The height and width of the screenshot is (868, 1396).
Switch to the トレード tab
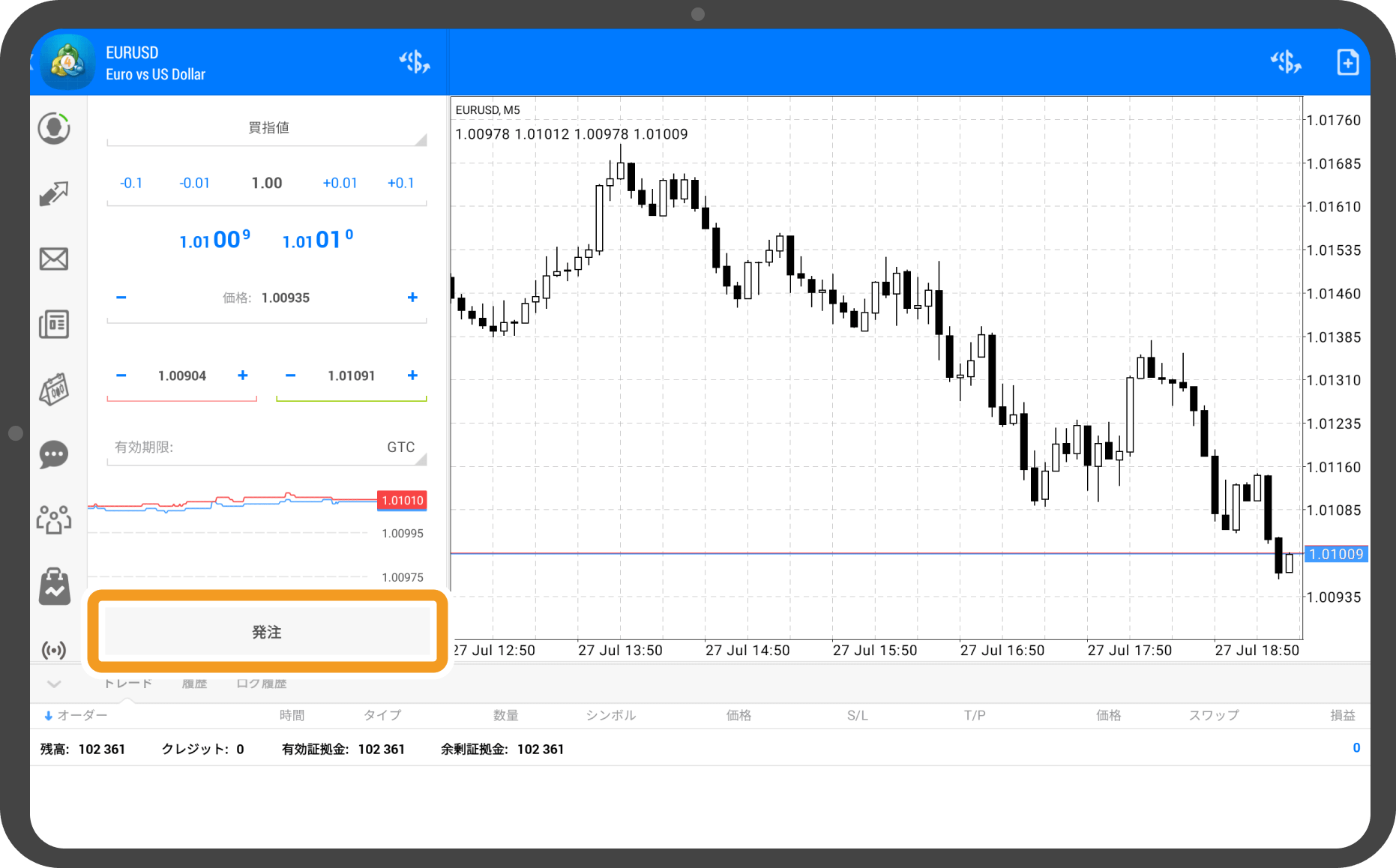point(128,684)
